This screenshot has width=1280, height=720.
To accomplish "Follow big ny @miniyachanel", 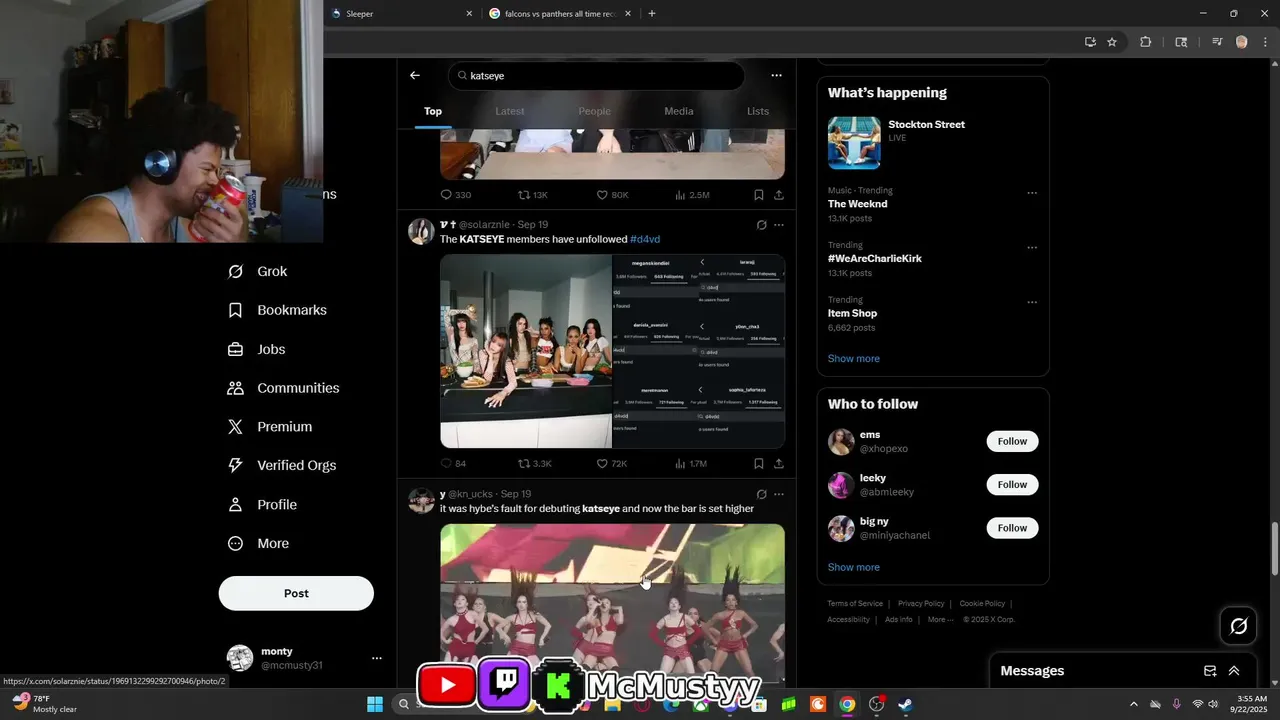I will click(1012, 527).
